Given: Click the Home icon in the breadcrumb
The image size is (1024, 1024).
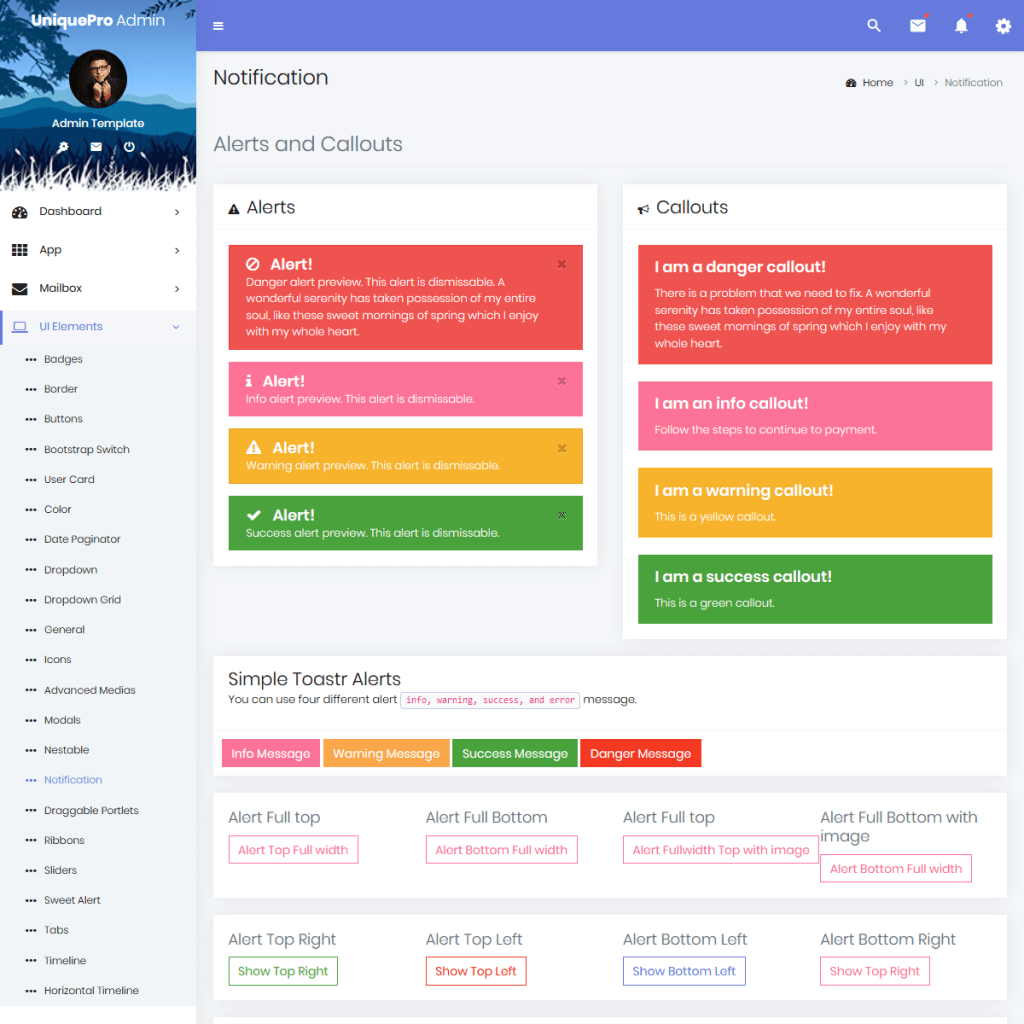Looking at the screenshot, I should [x=849, y=82].
